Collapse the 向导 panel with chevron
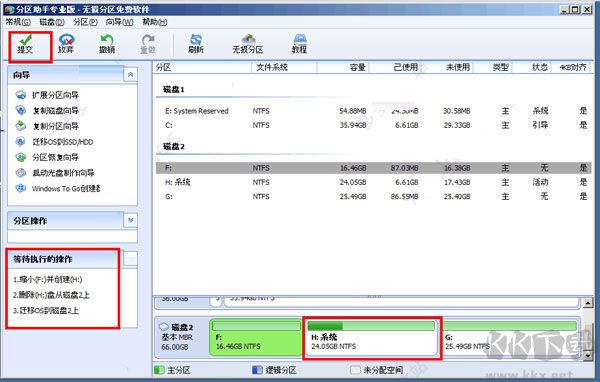600x382 pixels. [130, 75]
